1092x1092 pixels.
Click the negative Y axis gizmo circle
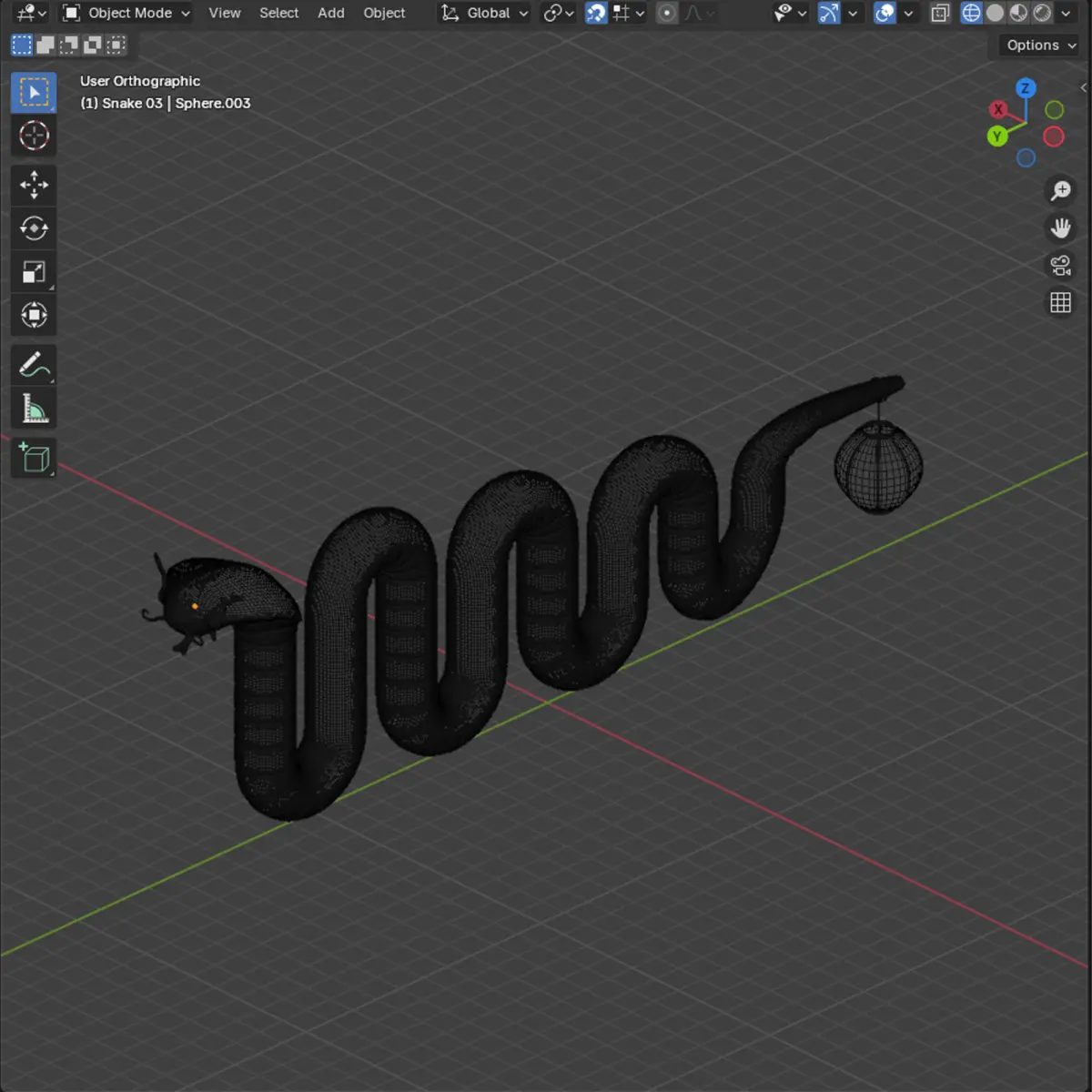point(1054,110)
